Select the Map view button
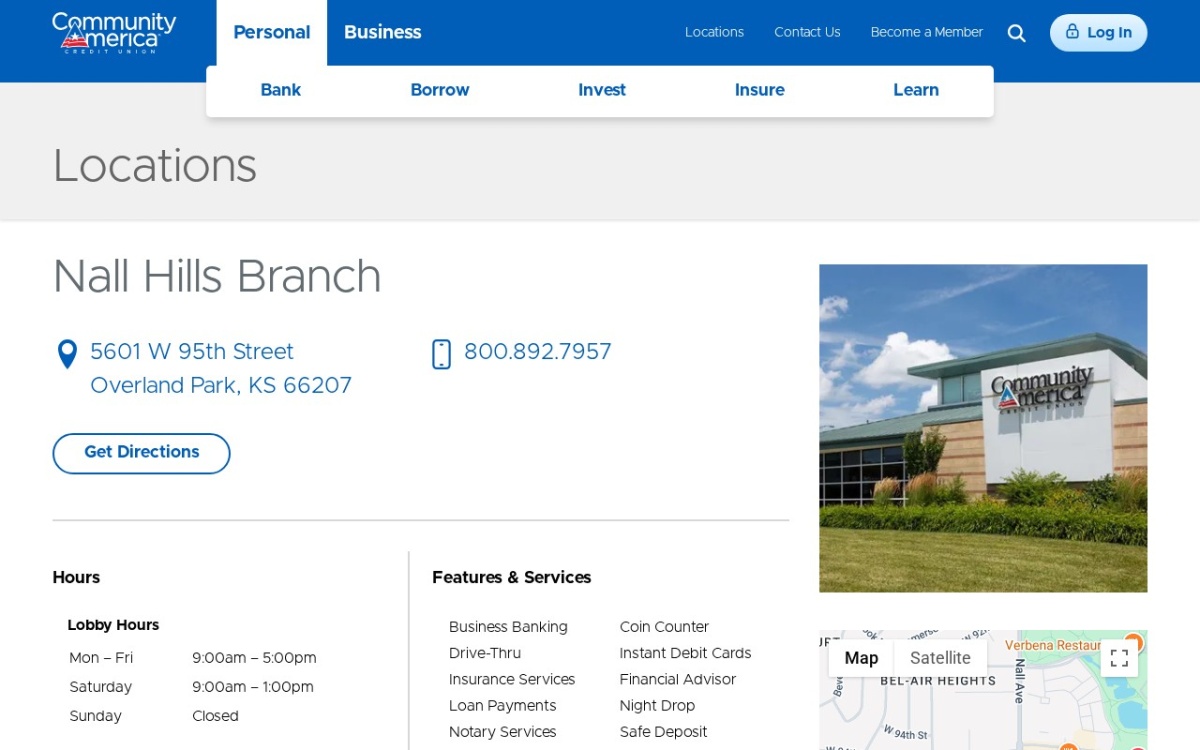The height and width of the screenshot is (750, 1200). [861, 658]
